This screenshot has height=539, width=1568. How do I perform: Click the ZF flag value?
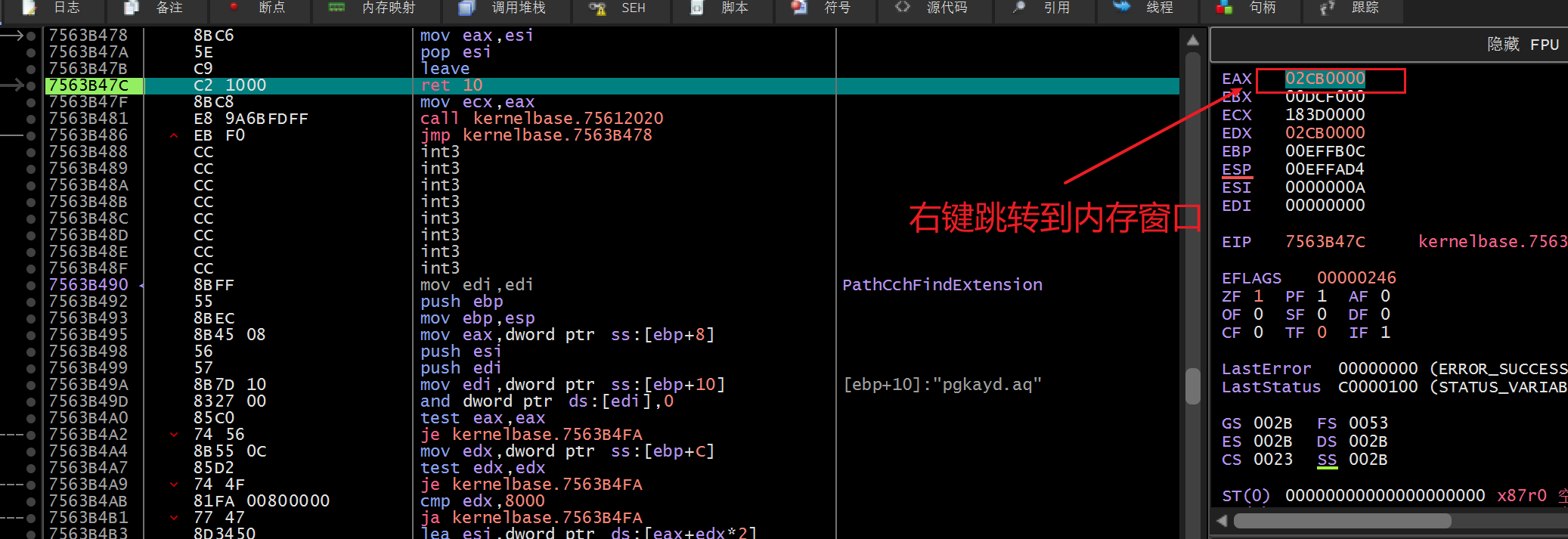[x=1258, y=296]
